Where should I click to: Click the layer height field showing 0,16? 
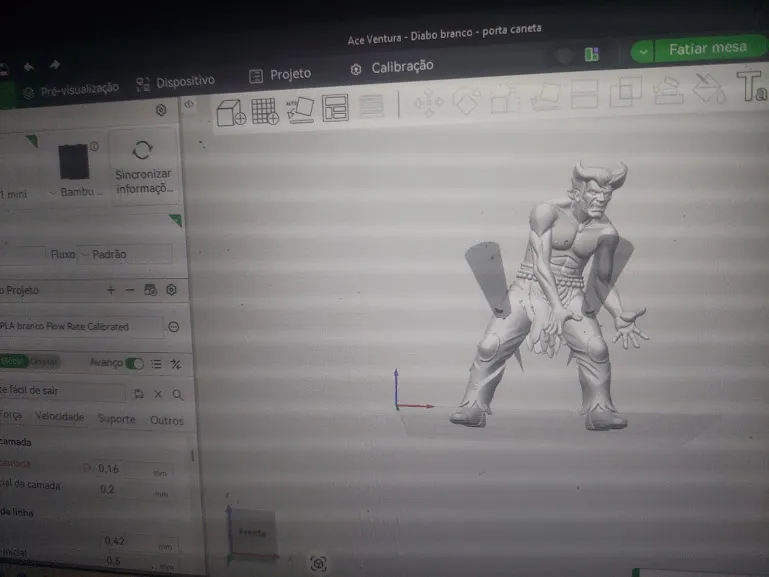click(x=132, y=470)
